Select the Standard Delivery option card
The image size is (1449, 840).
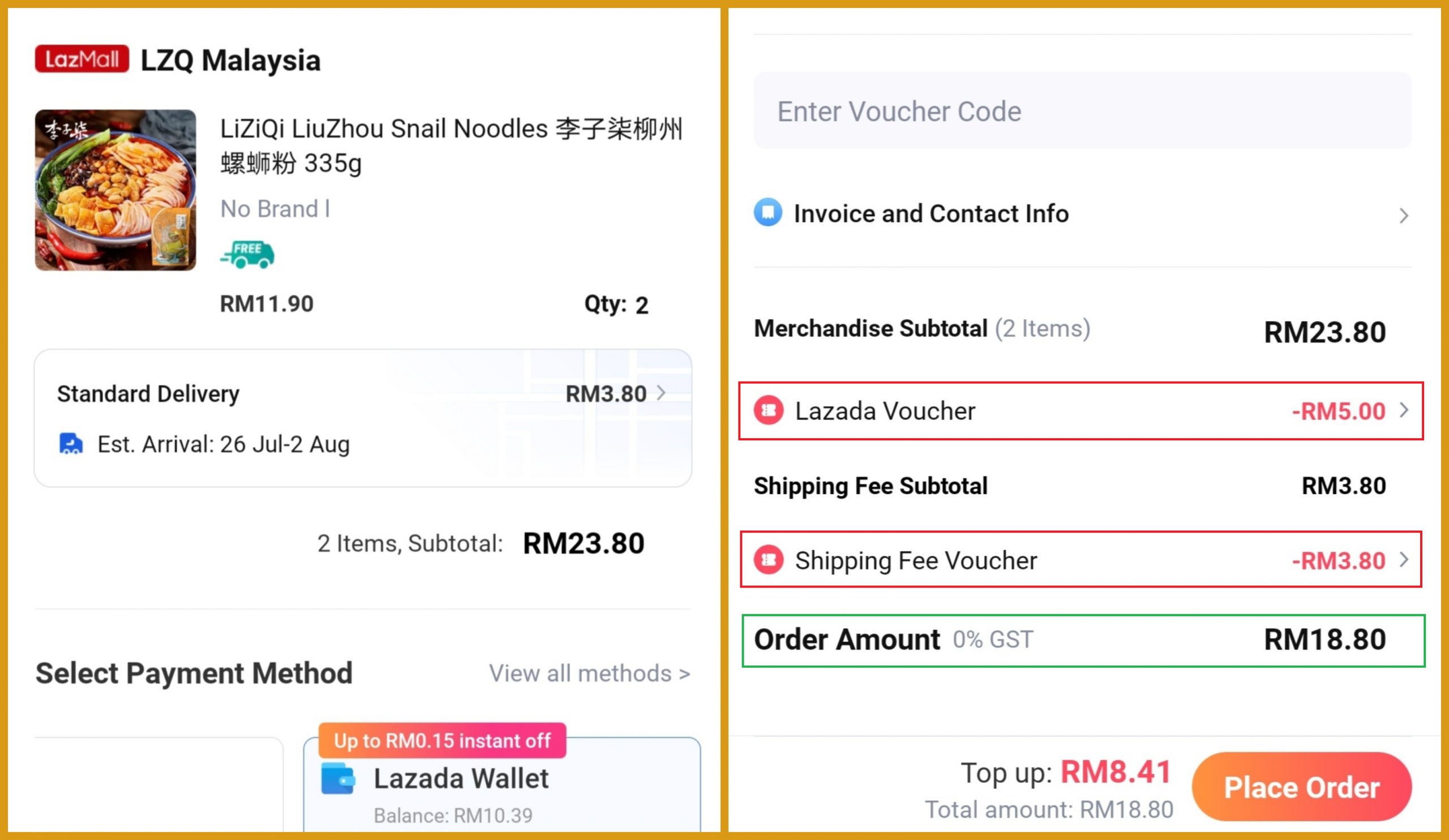pos(363,418)
